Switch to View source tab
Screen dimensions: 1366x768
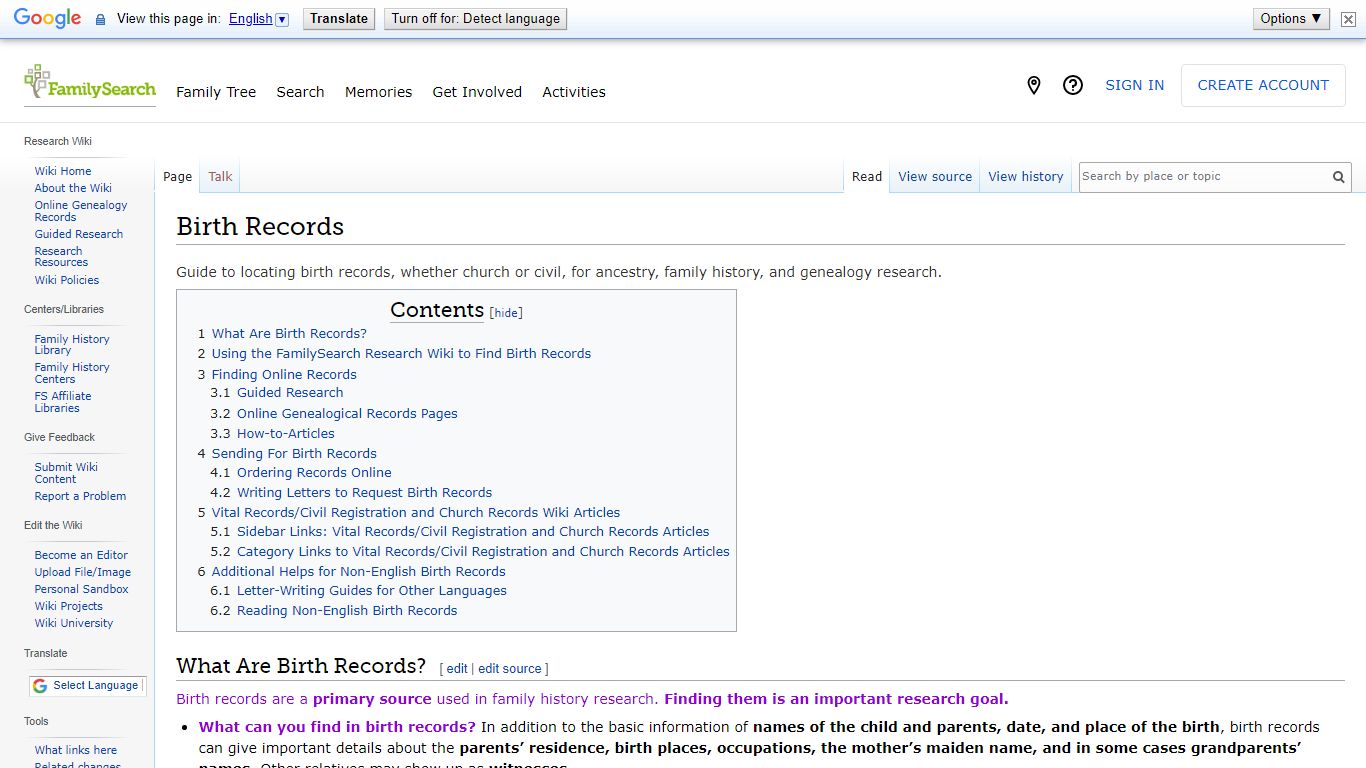coord(935,177)
